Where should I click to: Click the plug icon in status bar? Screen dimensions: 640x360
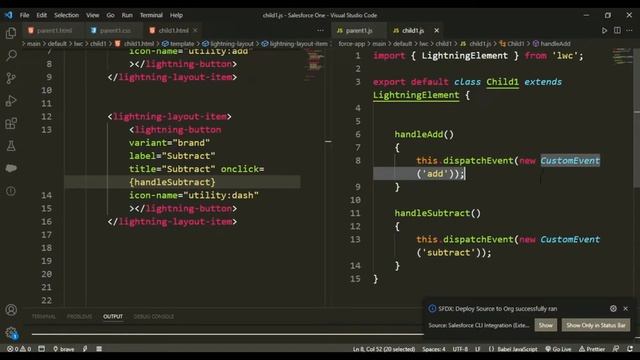pos(85,349)
